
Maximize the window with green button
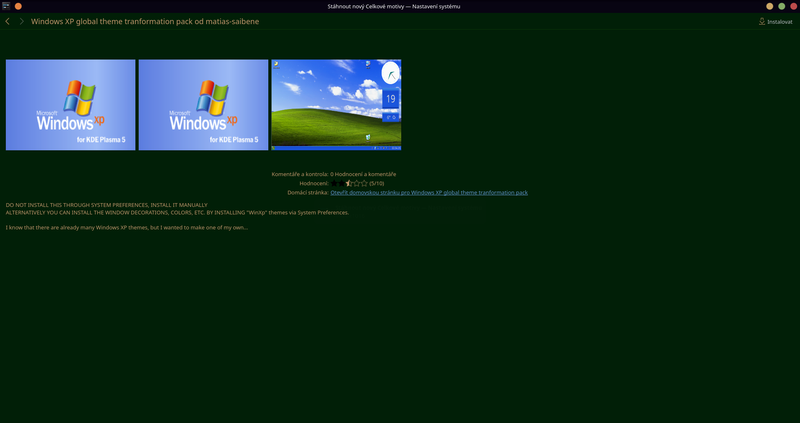(x=781, y=6)
